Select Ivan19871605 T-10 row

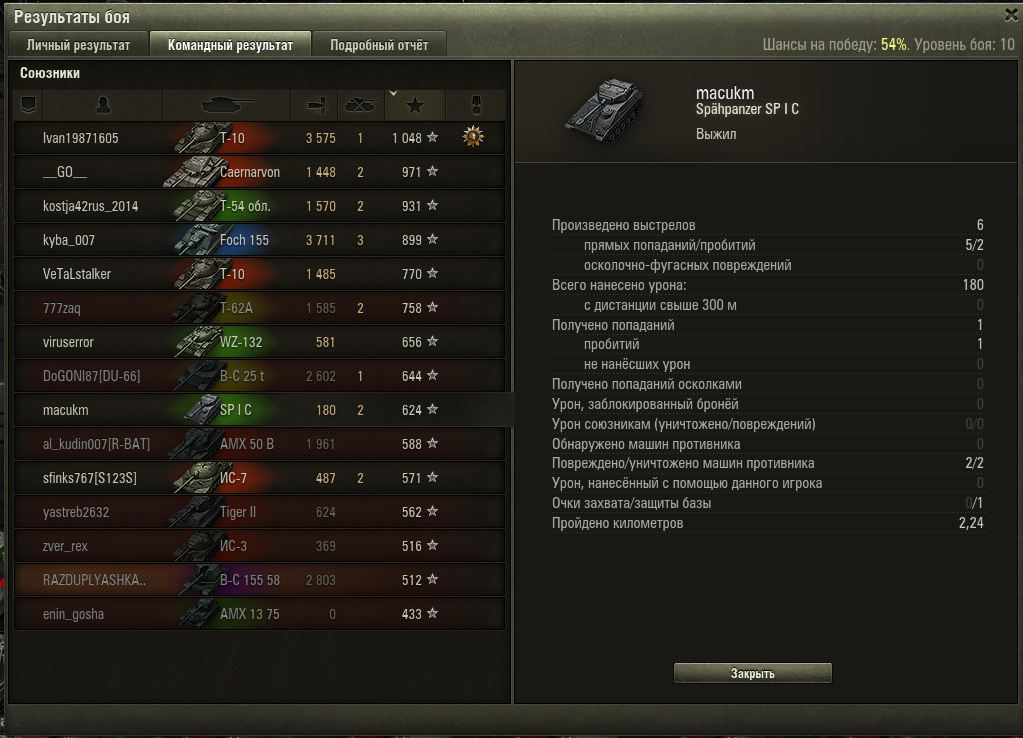259,138
